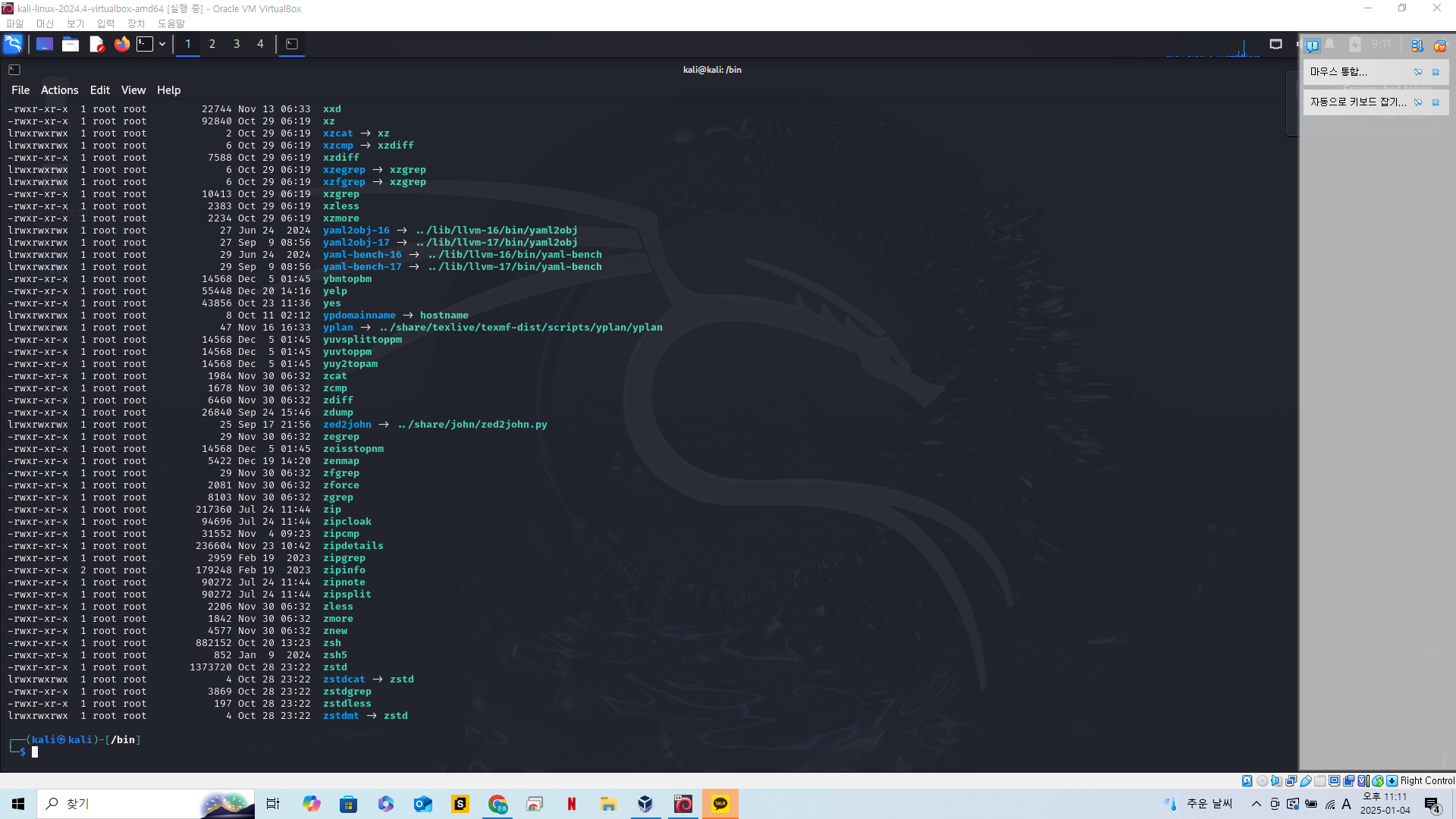Click the VirtualBox hard disk status icon
Screen dimensions: 1456x819
click(1247, 781)
